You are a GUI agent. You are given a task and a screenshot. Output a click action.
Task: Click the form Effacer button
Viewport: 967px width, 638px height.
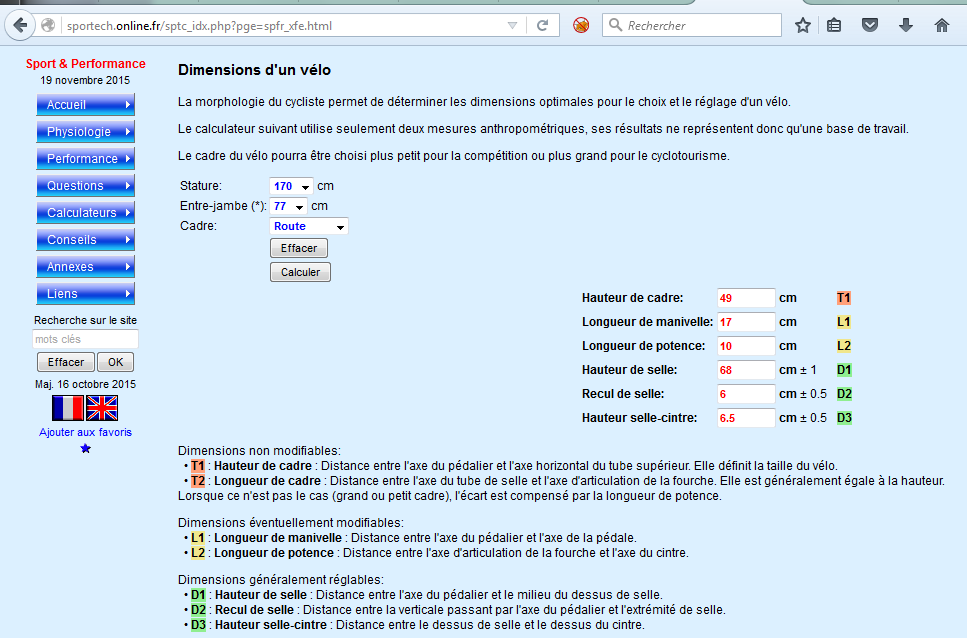(x=298, y=248)
